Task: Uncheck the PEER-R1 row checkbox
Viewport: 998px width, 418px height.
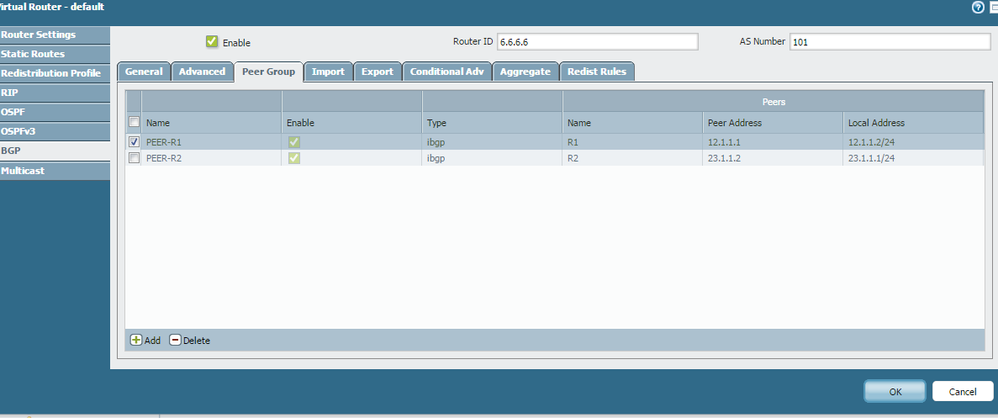Action: 134,141
